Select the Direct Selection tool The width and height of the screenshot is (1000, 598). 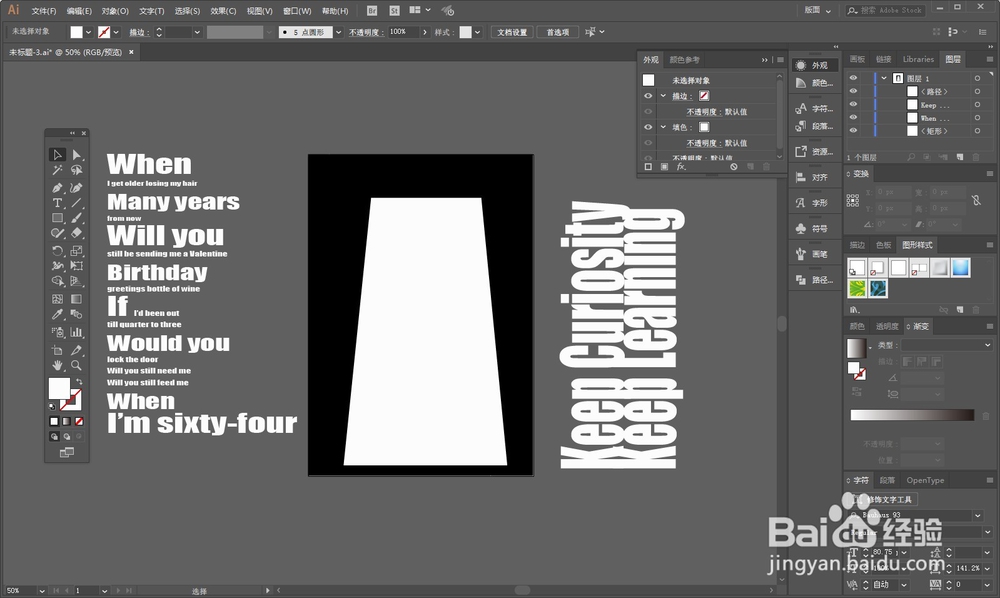(77, 155)
